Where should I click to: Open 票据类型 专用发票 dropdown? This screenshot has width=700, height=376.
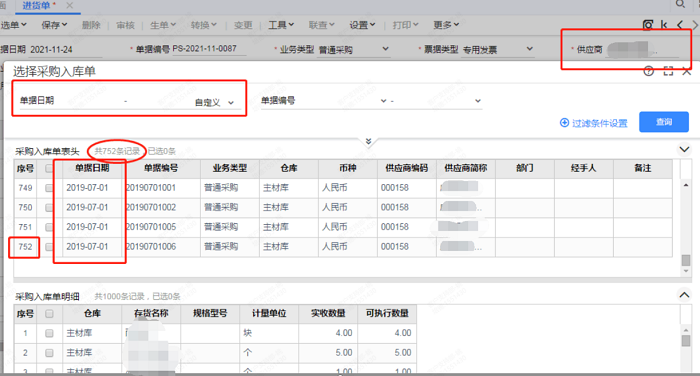(x=529, y=49)
